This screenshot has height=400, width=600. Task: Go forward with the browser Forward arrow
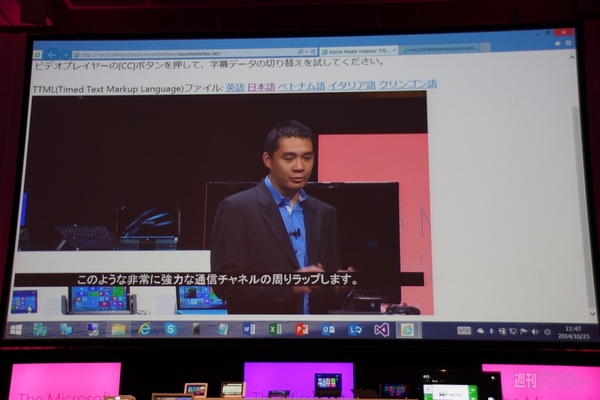tap(65, 55)
